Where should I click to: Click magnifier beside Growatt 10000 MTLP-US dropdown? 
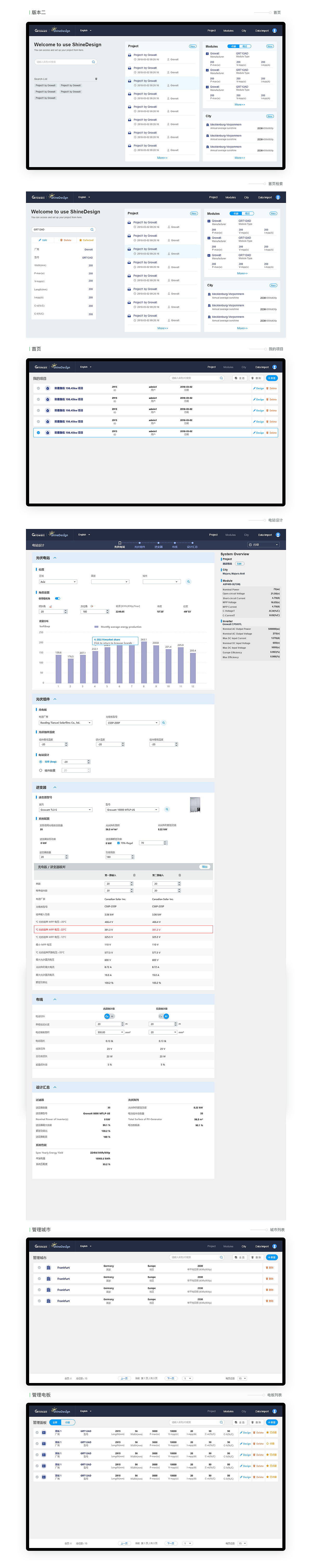(x=167, y=810)
